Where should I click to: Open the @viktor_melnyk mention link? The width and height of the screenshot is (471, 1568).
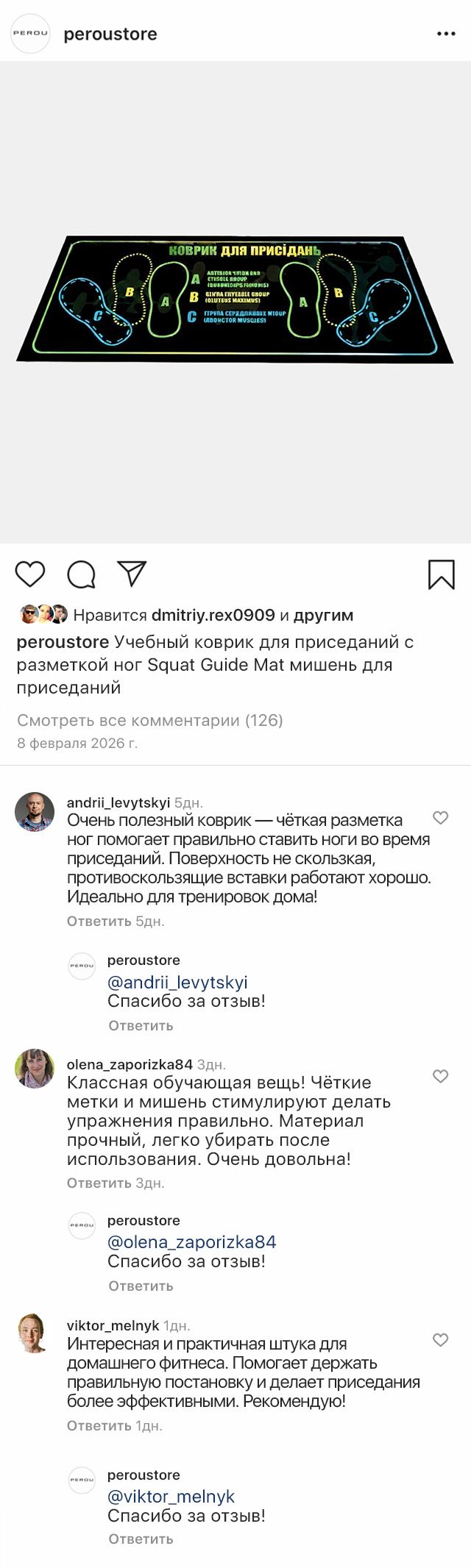(171, 1496)
